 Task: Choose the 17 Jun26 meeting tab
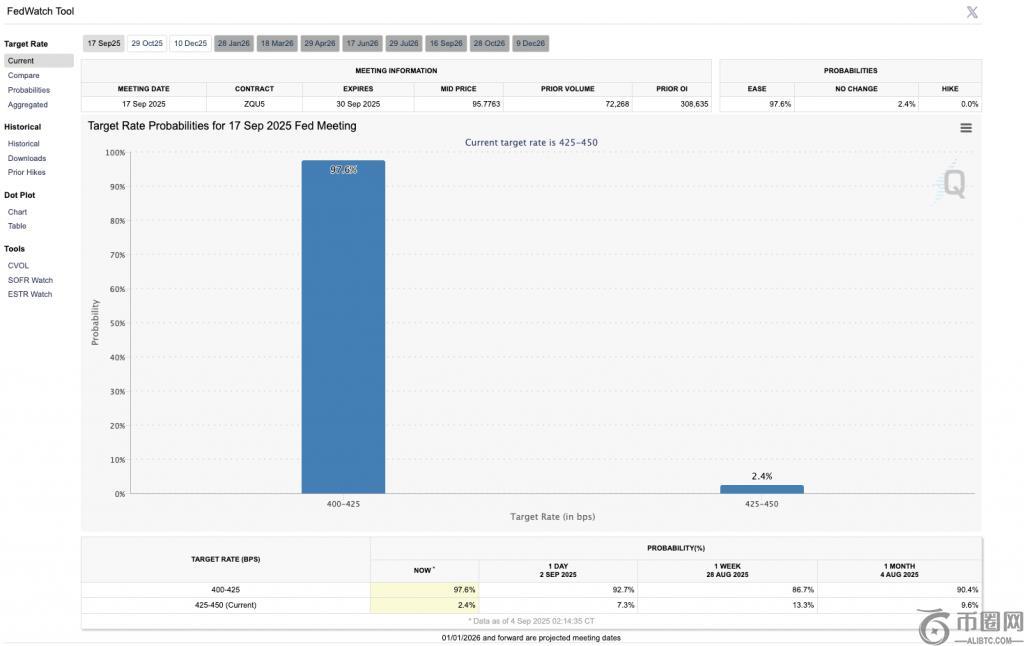tap(362, 43)
